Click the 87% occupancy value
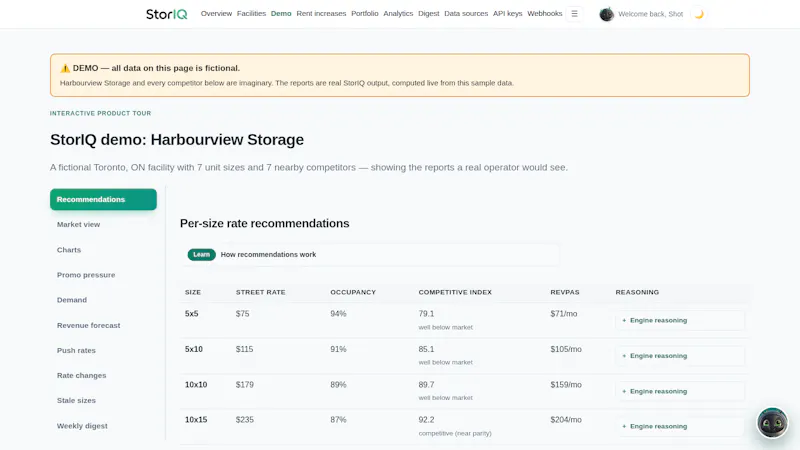The image size is (800, 450). pos(338,420)
